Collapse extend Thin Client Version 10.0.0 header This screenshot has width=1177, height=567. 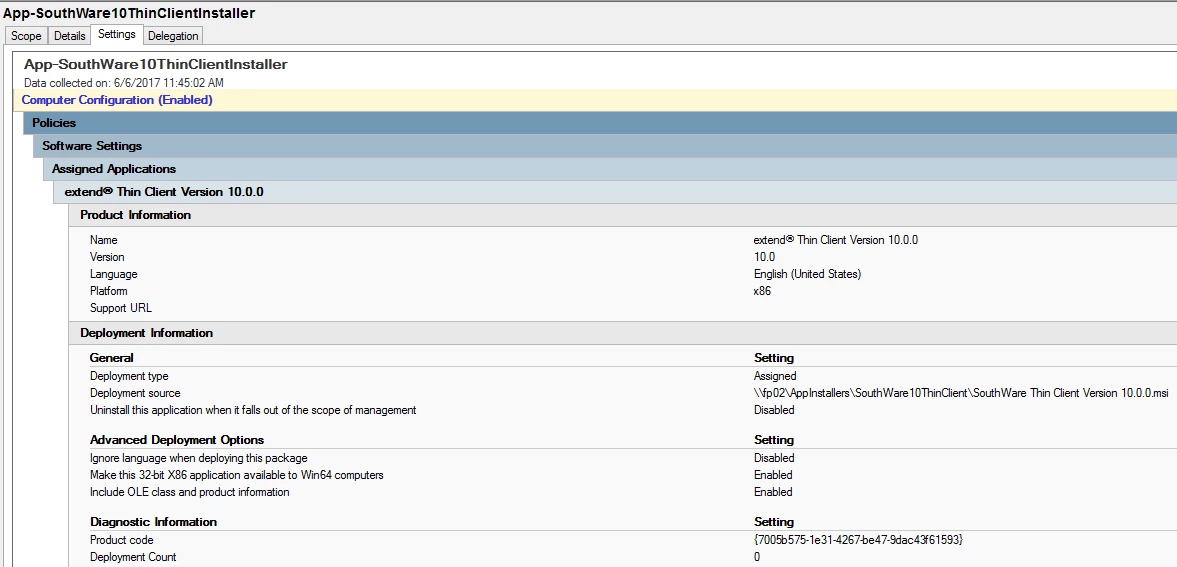pos(615,192)
